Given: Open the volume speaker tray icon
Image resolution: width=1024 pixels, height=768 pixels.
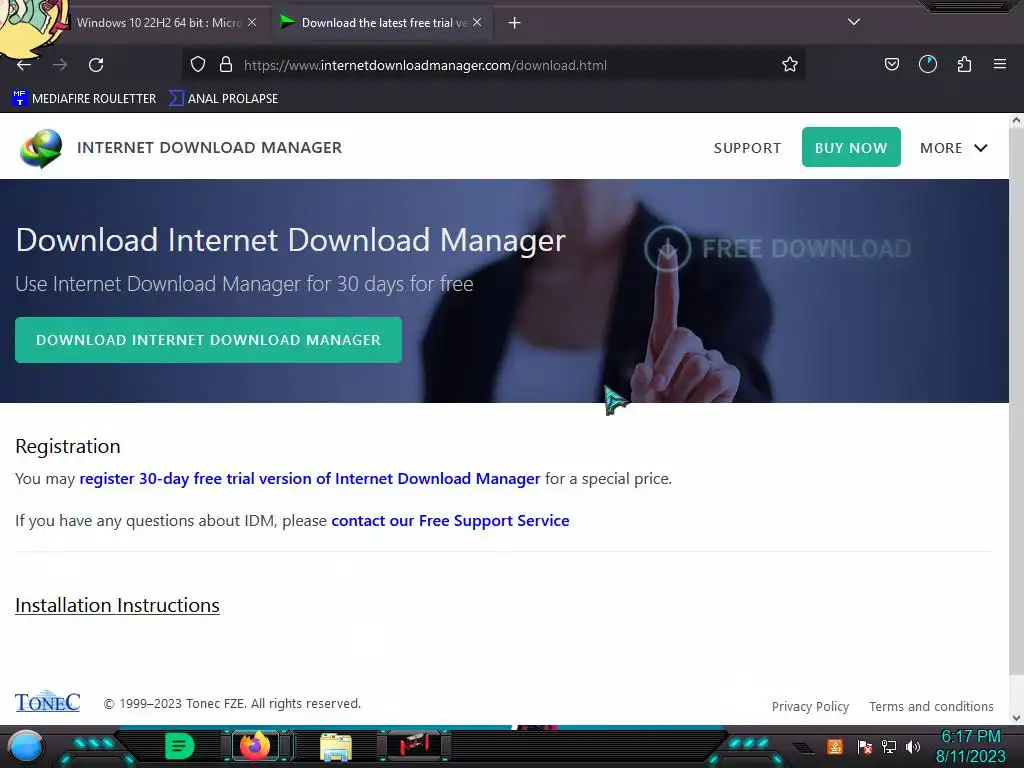Looking at the screenshot, I should 912,746.
